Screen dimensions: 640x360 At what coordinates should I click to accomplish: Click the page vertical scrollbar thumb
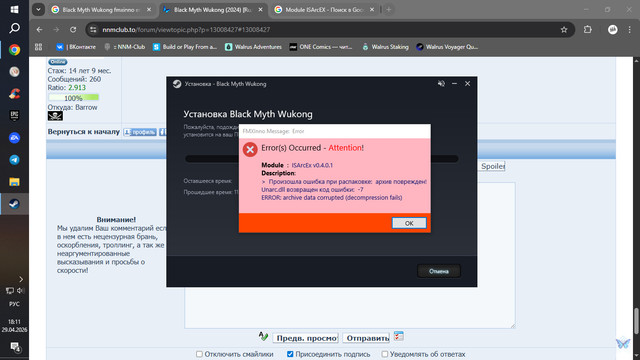(636, 321)
